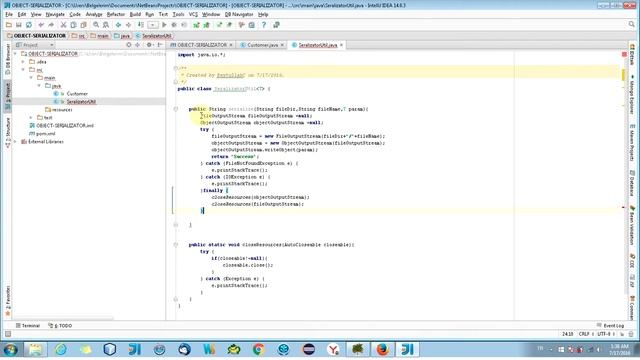Click the Debug bug icon
Image resolution: width=640 pixels, height=360 pixels.
coord(174,25)
